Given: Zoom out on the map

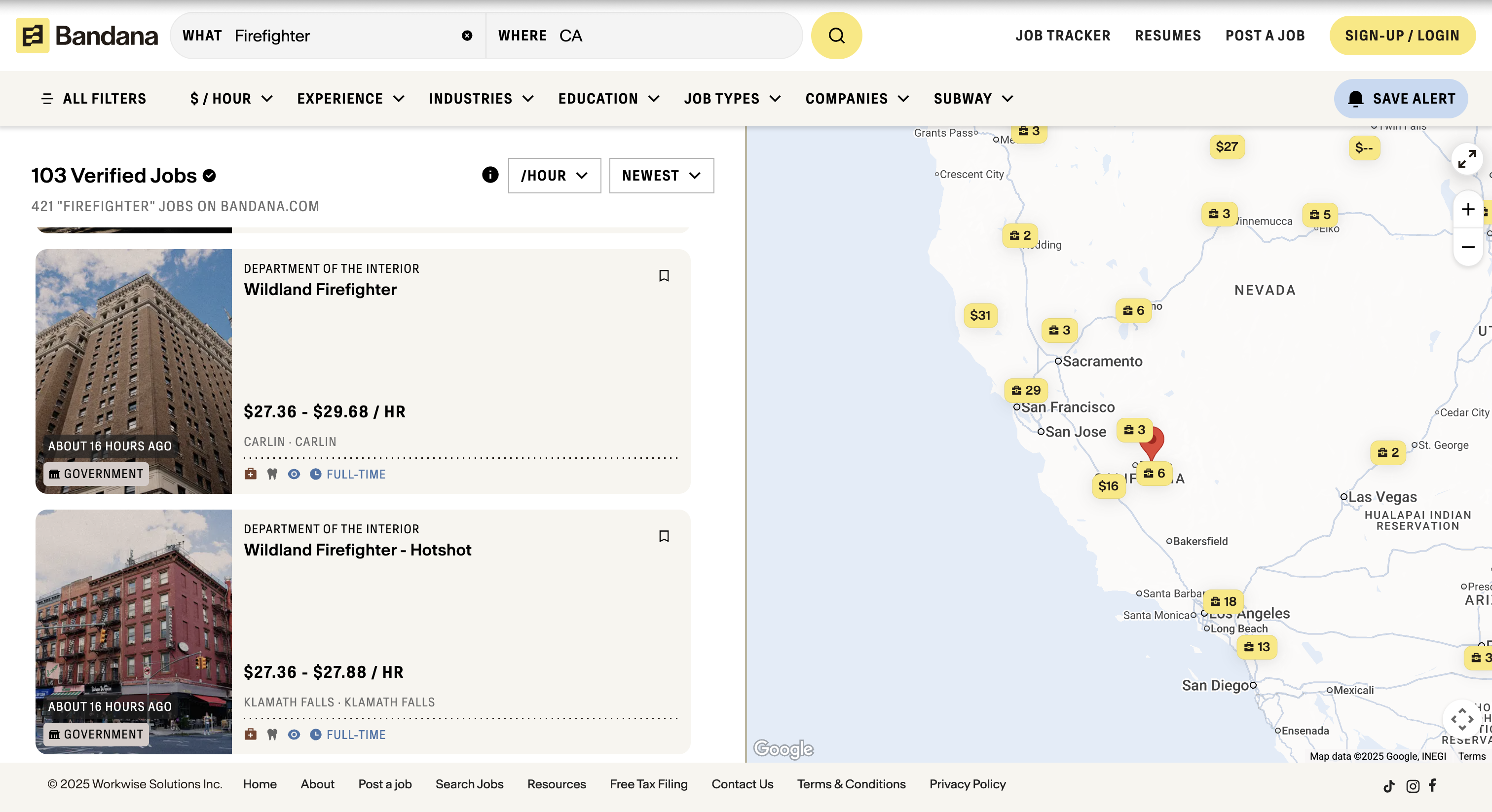Looking at the screenshot, I should pos(1467,247).
